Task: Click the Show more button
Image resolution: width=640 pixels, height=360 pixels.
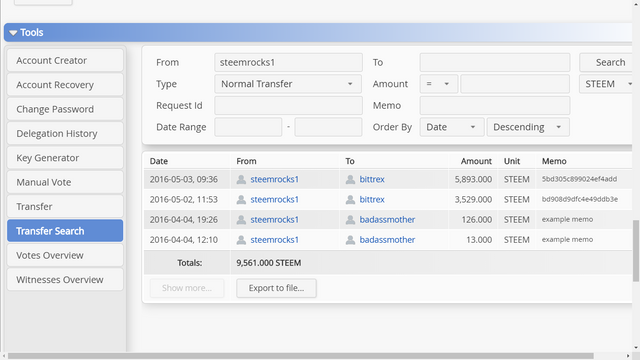Action: tap(187, 288)
